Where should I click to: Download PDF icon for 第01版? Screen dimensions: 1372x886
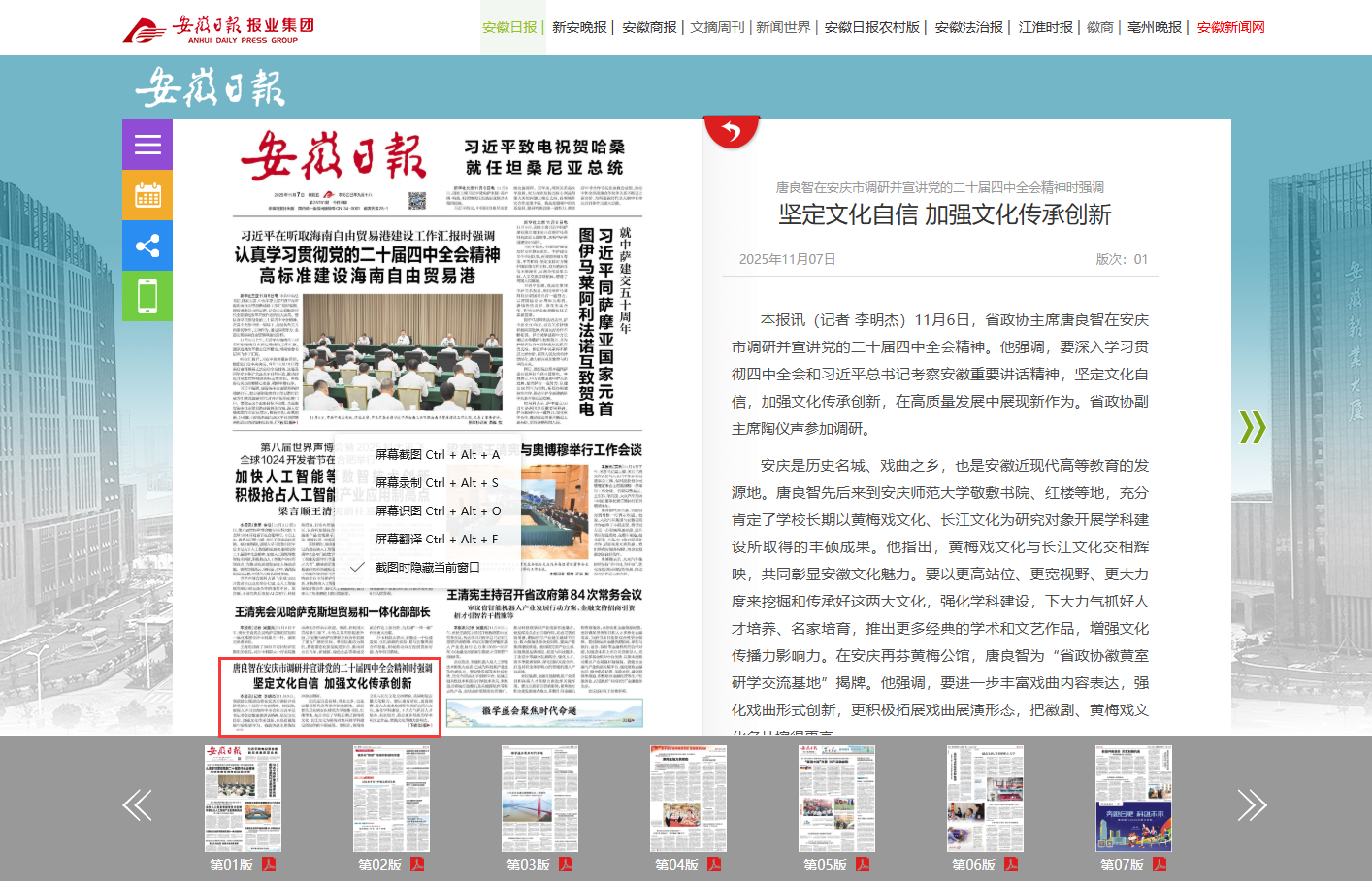coord(269,865)
